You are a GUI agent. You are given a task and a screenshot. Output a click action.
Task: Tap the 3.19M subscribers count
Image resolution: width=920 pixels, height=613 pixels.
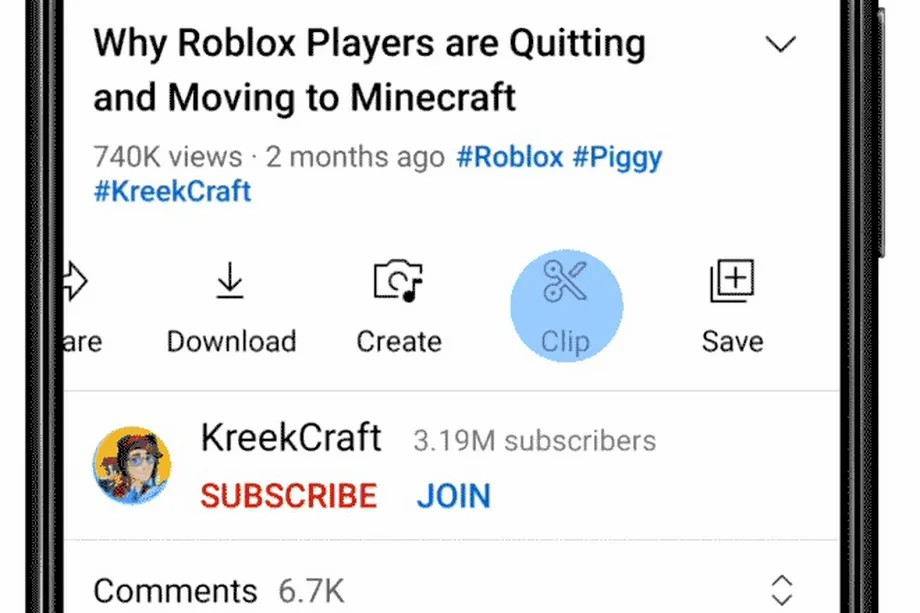click(535, 441)
